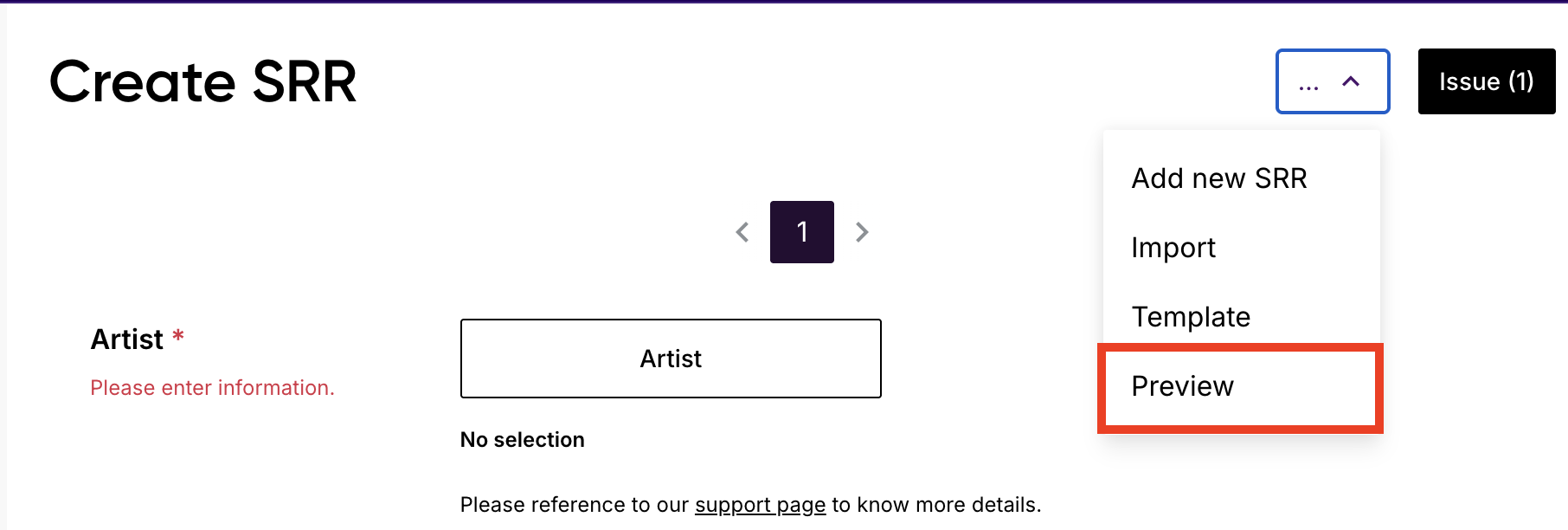Click the red required asterisk
The height and width of the screenshot is (530, 1568).
click(x=178, y=335)
